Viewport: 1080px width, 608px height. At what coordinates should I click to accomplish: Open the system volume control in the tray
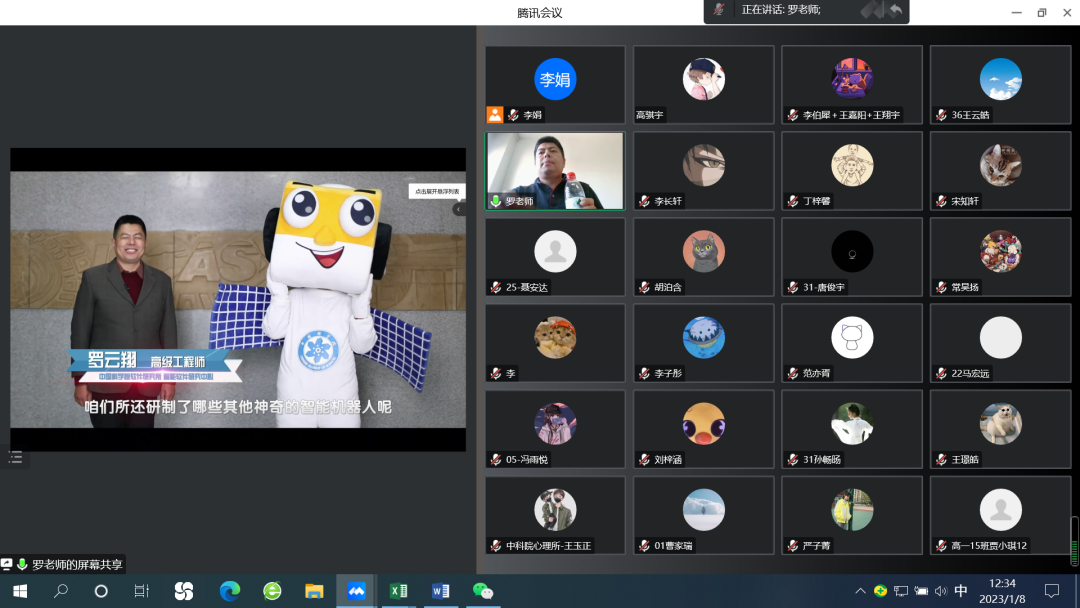pos(941,591)
